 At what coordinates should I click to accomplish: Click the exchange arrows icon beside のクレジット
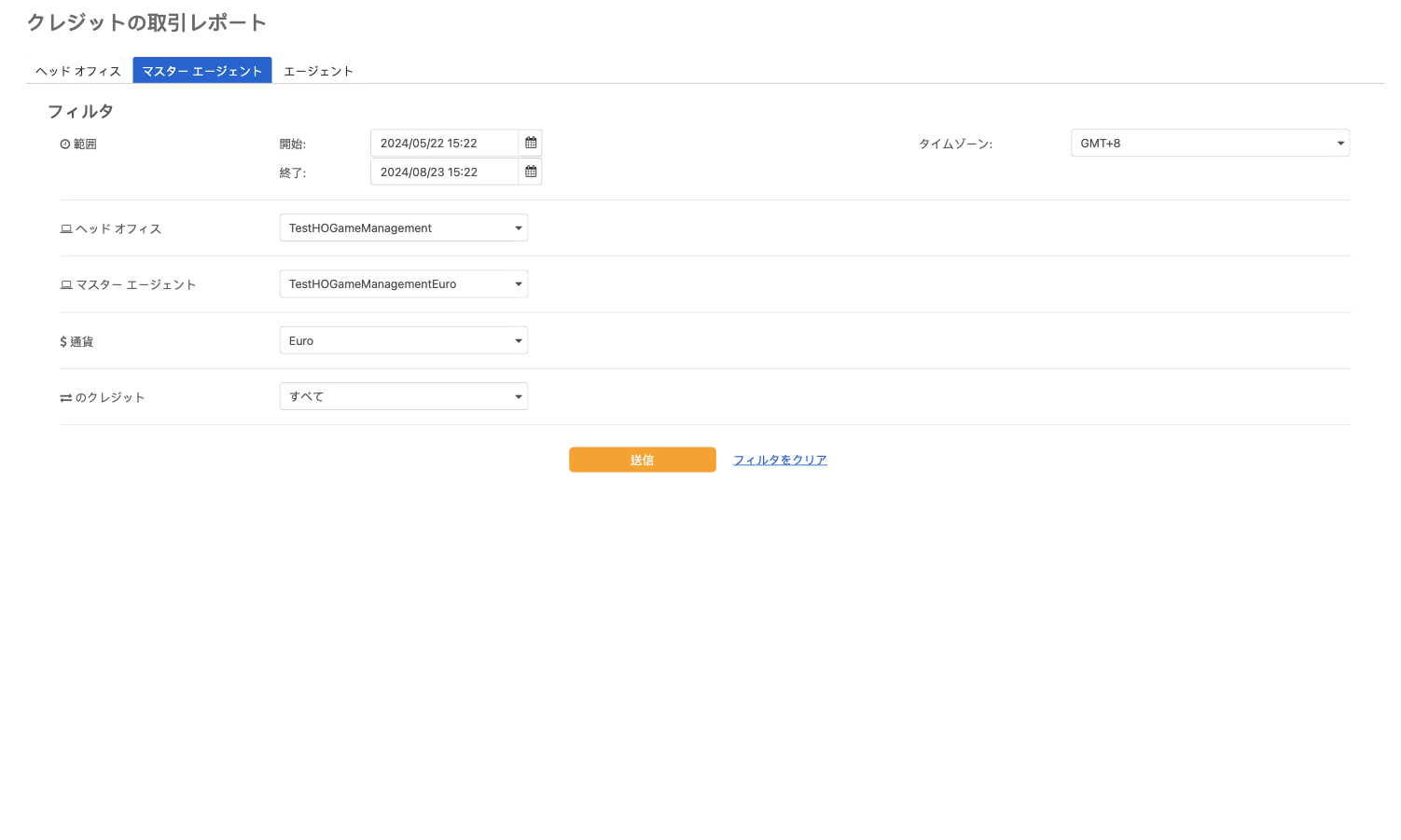click(66, 398)
